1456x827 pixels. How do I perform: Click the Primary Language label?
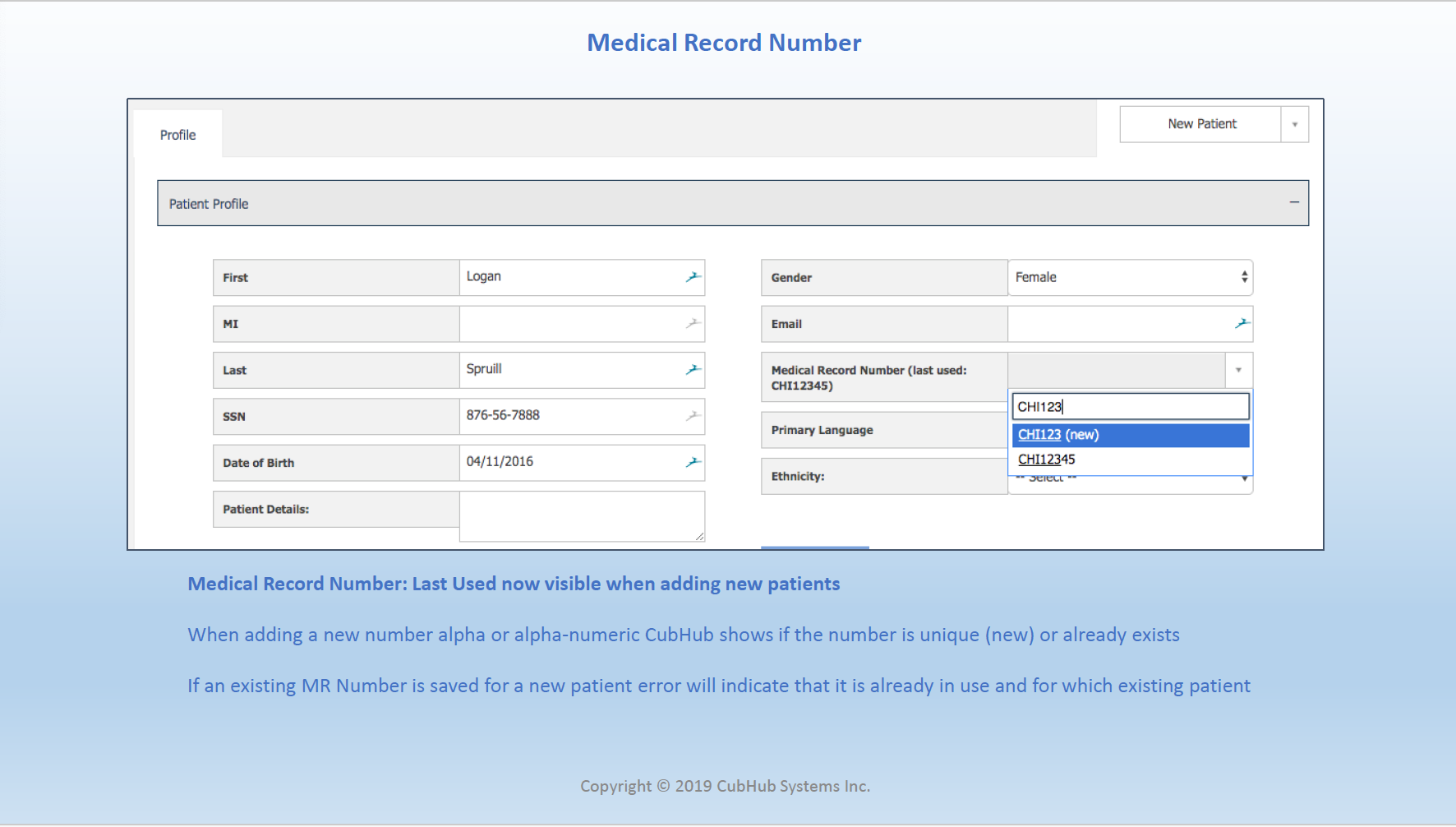tap(822, 430)
